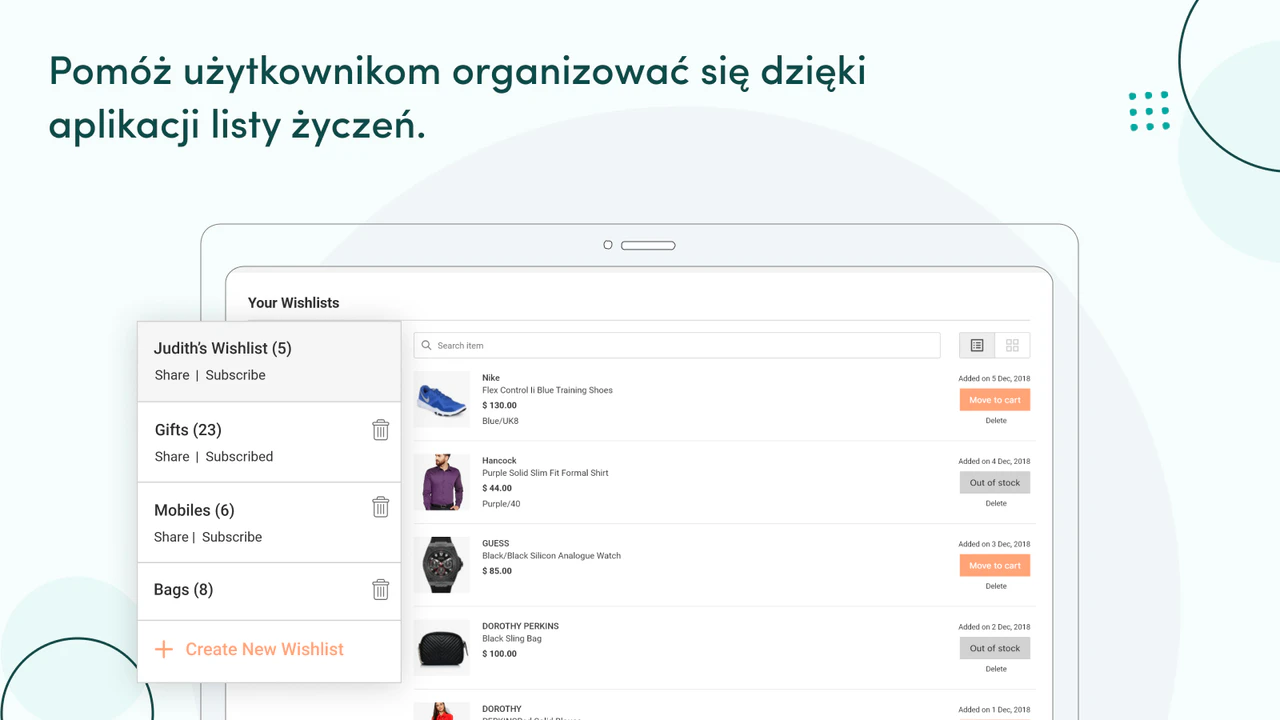
Task: Click Out of stock for Hancock shirt
Action: click(995, 483)
